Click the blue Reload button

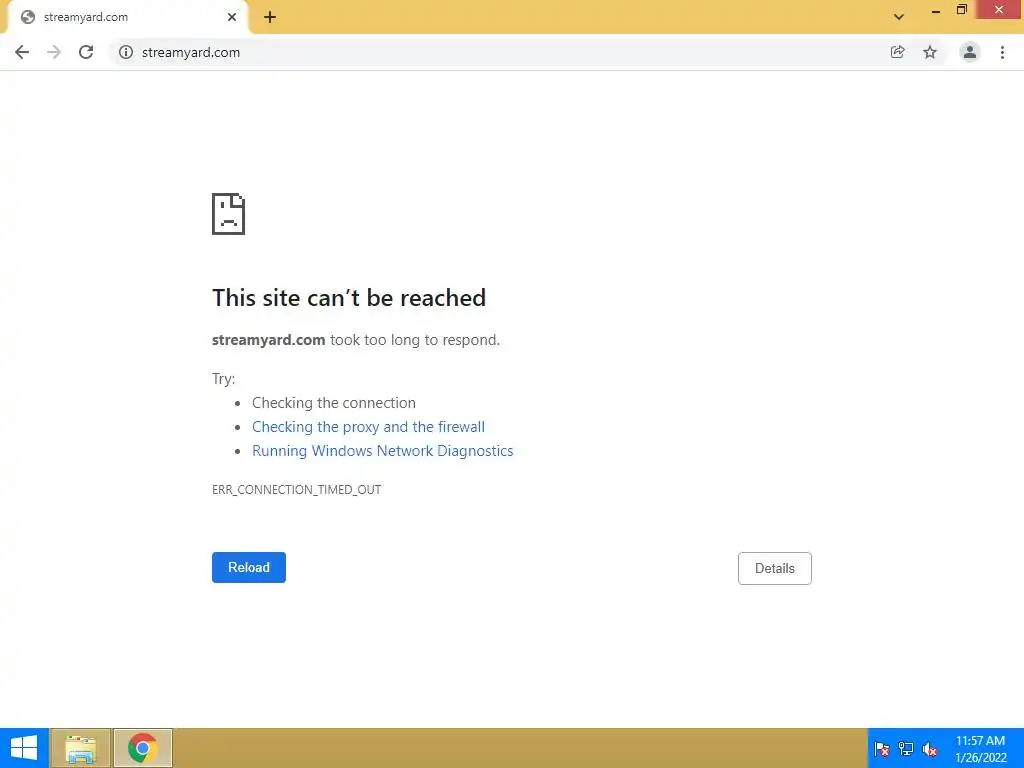[249, 568]
